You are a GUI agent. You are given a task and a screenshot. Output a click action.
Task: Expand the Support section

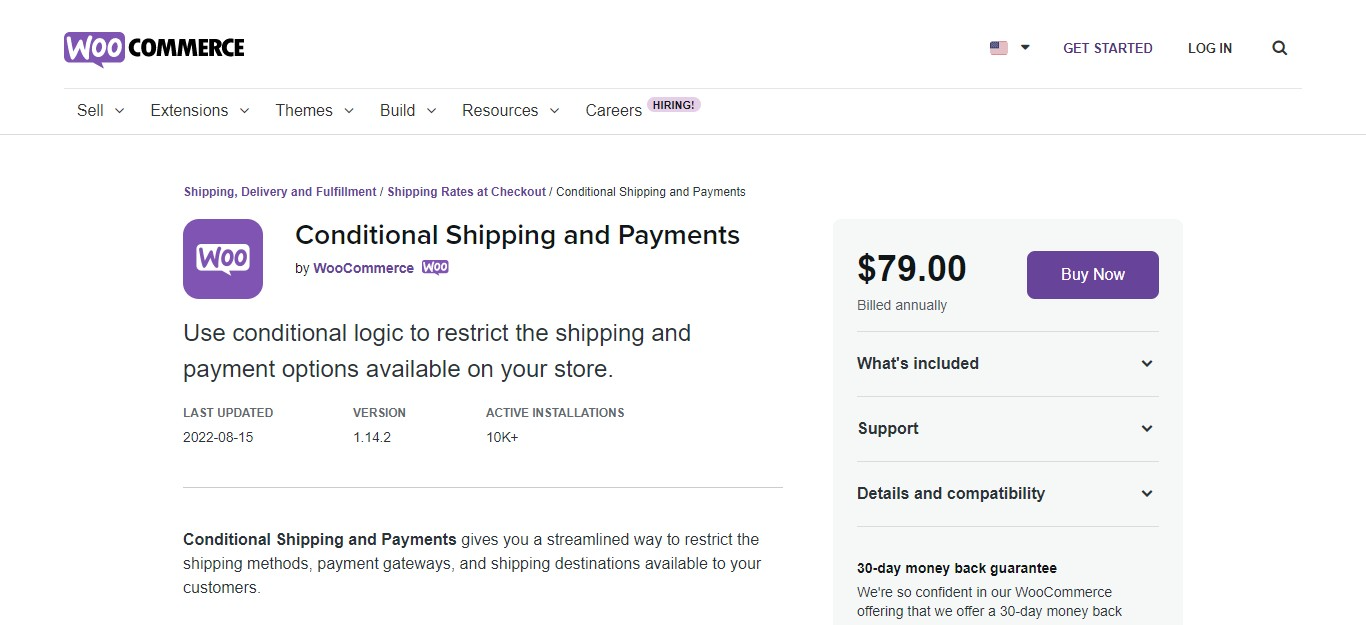[1008, 429]
